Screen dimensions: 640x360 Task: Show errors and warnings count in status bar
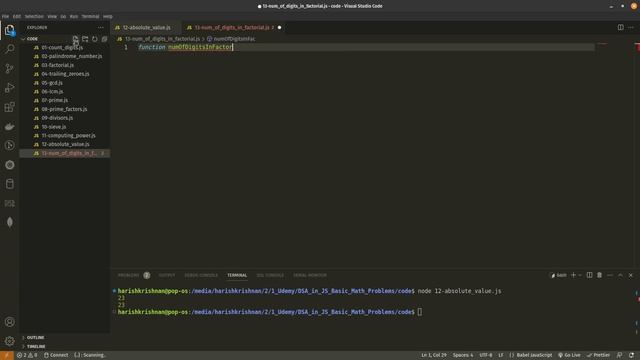tap(27, 355)
